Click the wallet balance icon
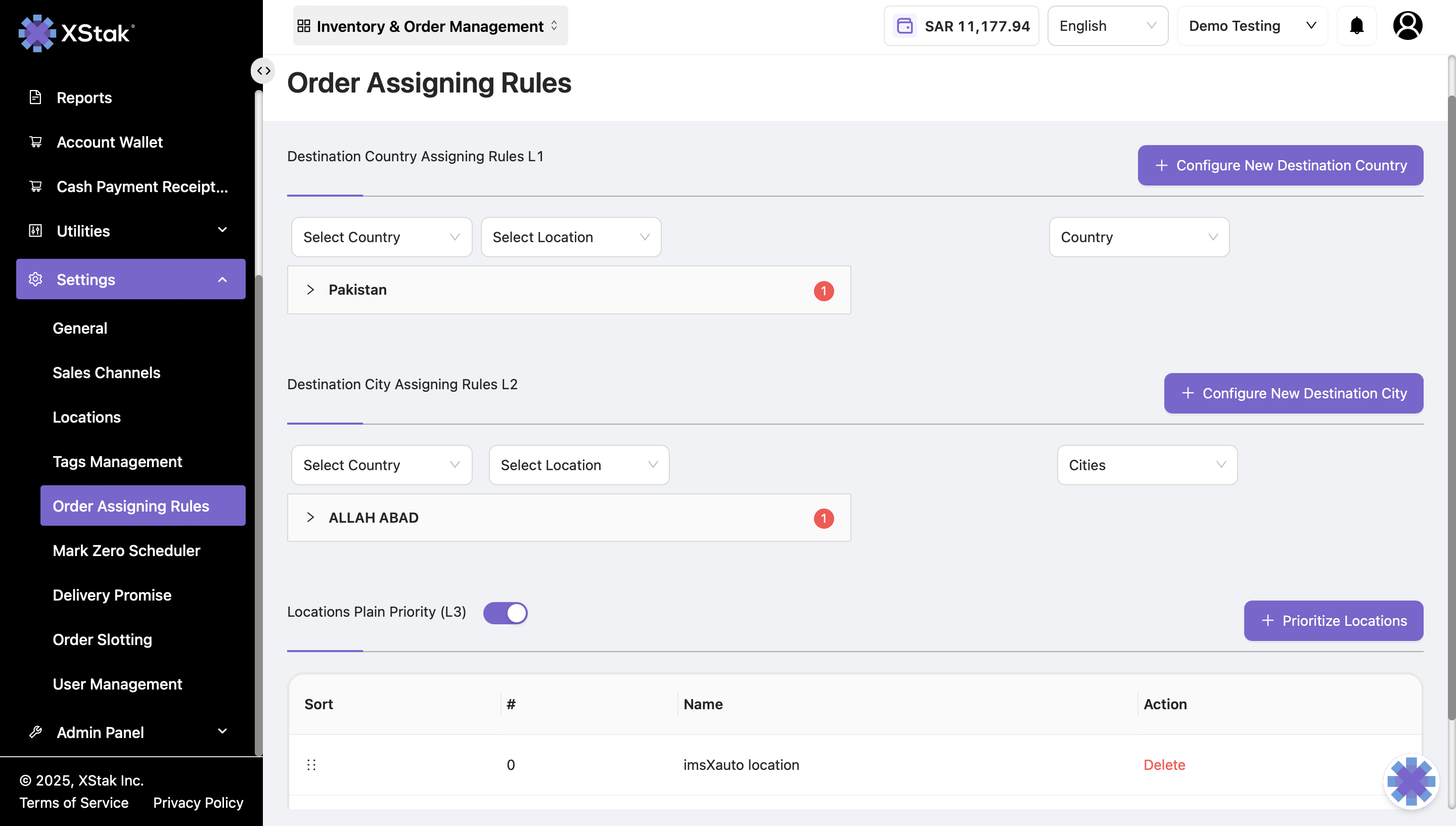Viewport: 1456px width, 826px height. (904, 26)
